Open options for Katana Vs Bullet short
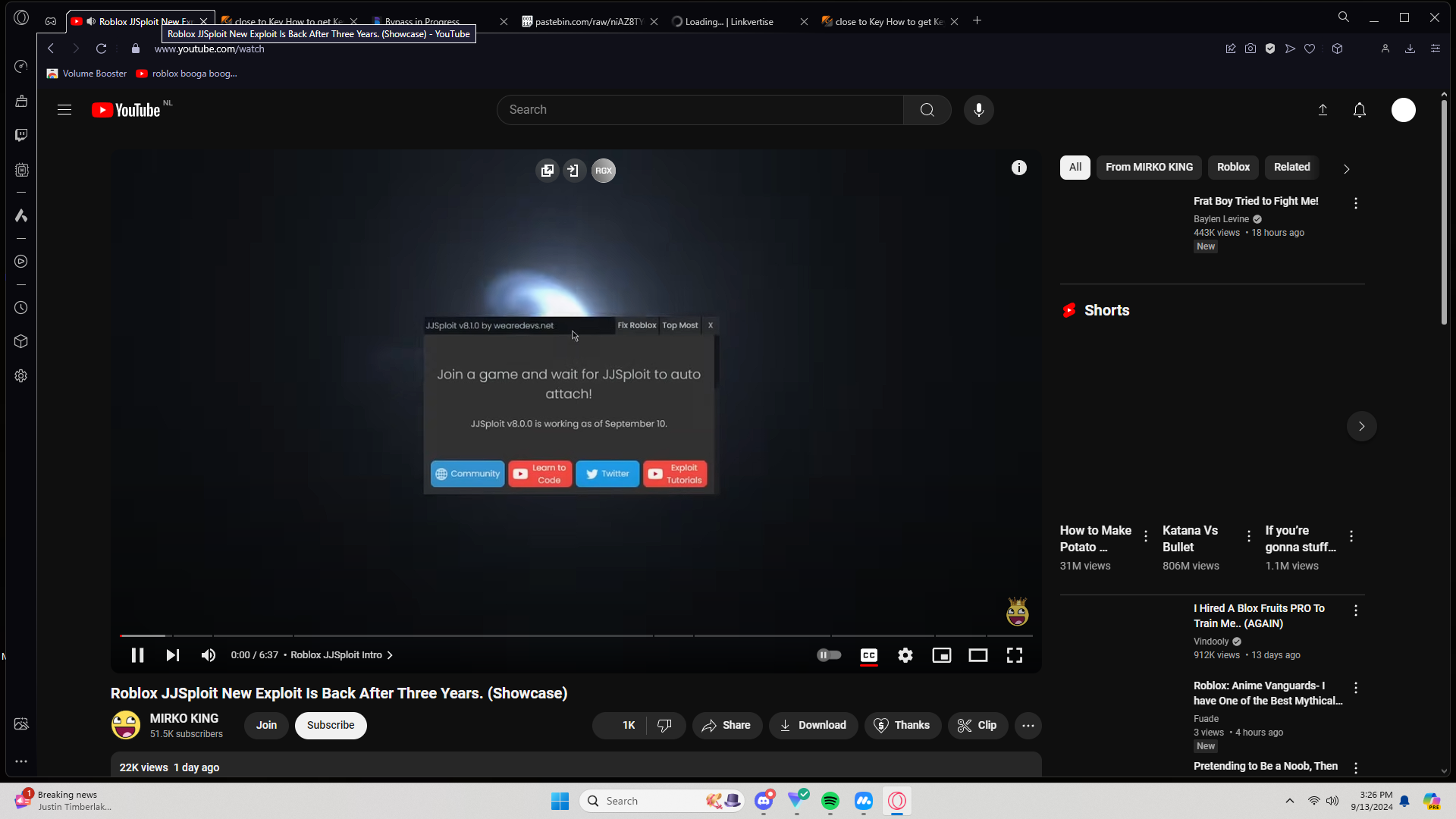This screenshot has width=1456, height=819. [x=1249, y=536]
